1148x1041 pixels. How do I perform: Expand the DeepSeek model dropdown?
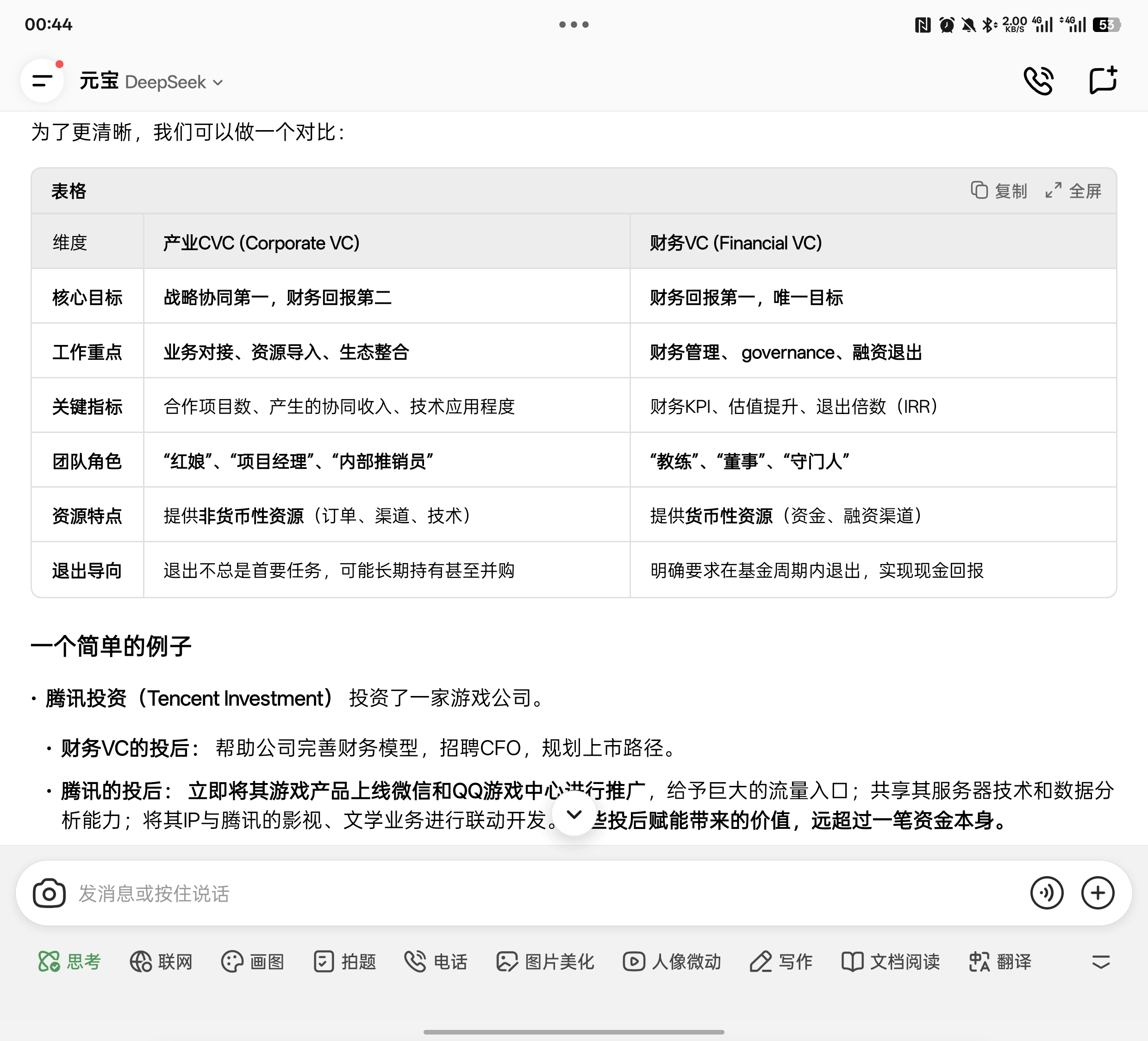(174, 82)
